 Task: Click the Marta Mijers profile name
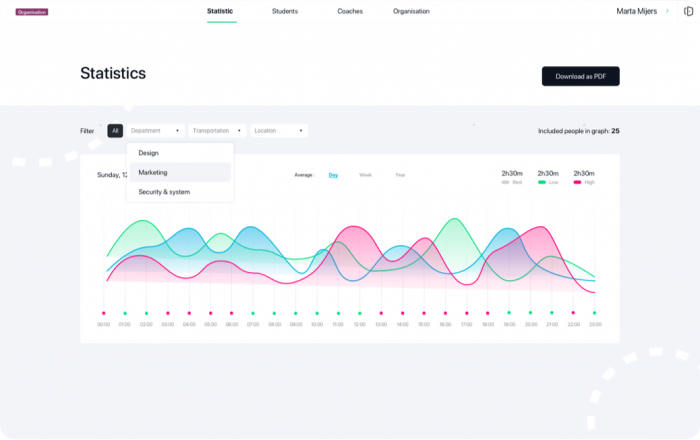click(637, 11)
